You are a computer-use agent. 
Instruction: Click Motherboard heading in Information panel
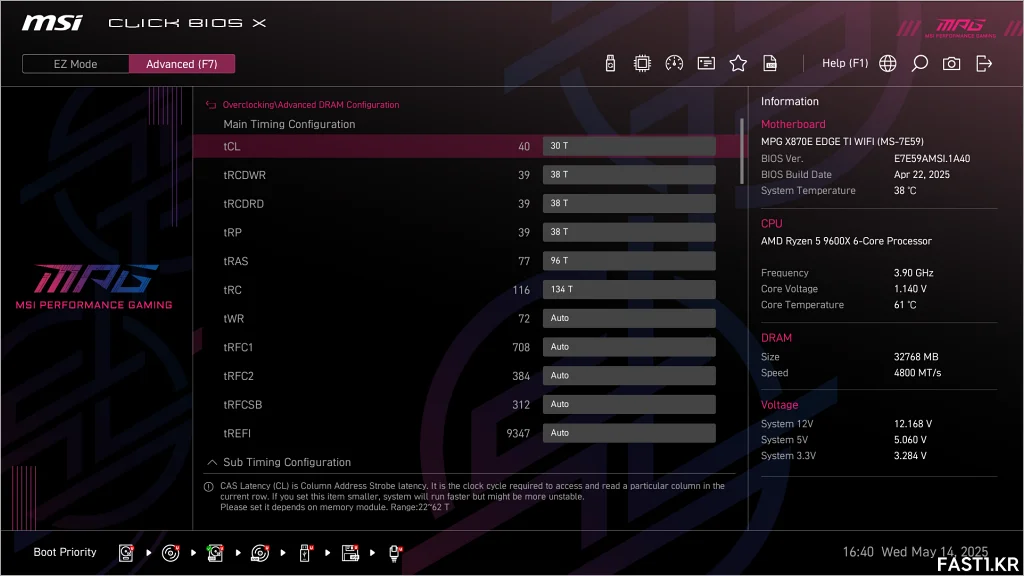(793, 124)
